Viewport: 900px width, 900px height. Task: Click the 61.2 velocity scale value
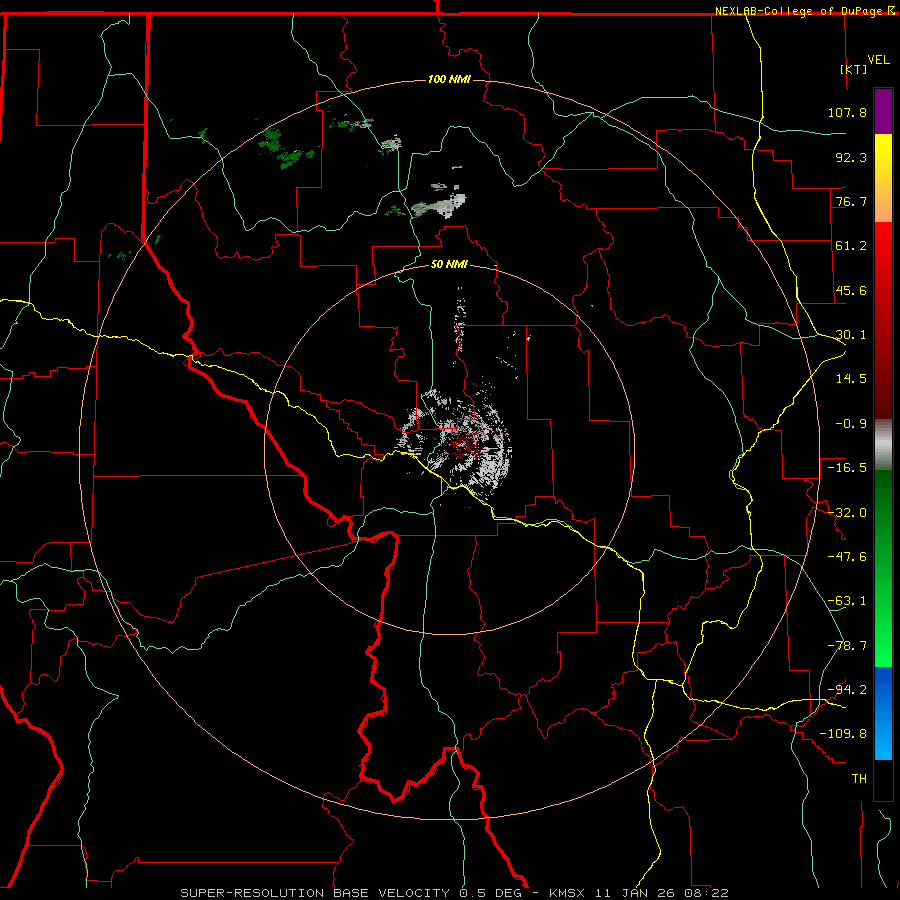pos(851,246)
